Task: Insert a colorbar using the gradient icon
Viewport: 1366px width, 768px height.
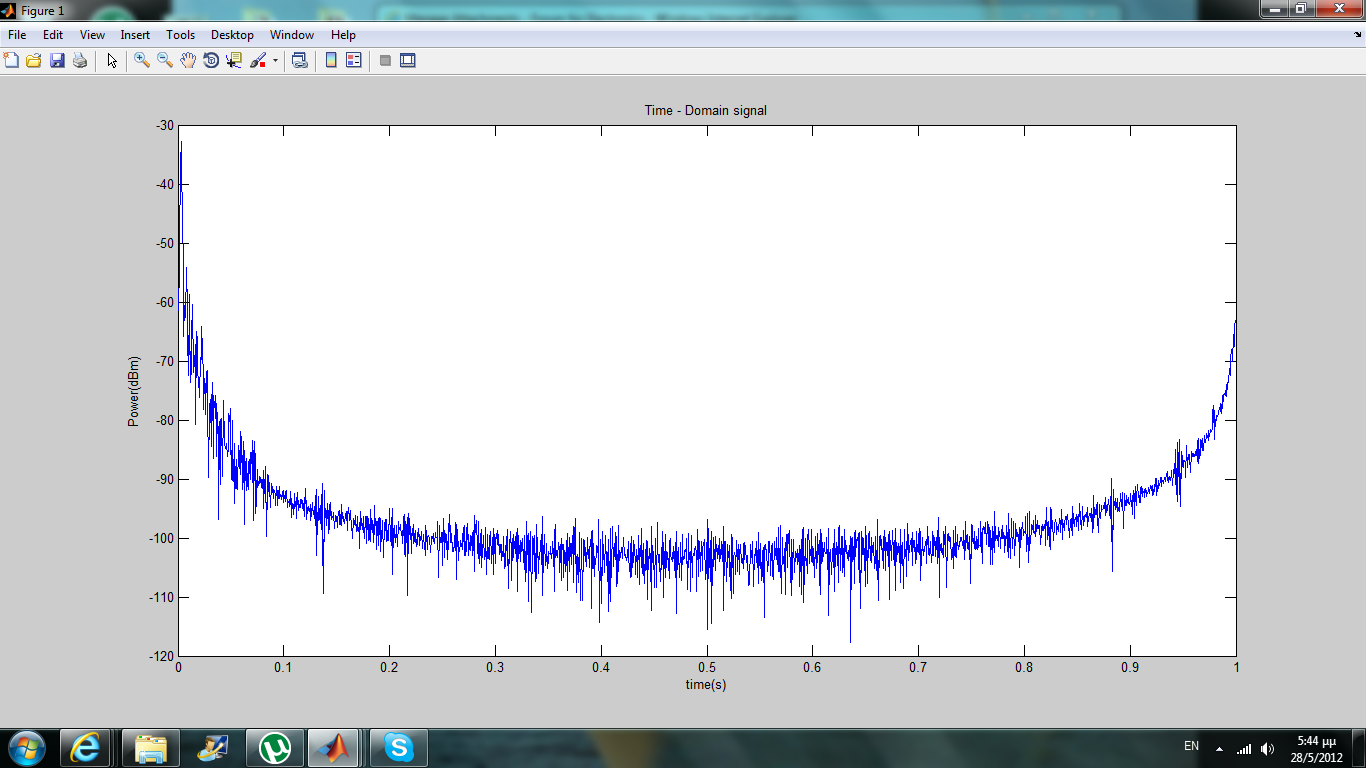Action: 331,61
